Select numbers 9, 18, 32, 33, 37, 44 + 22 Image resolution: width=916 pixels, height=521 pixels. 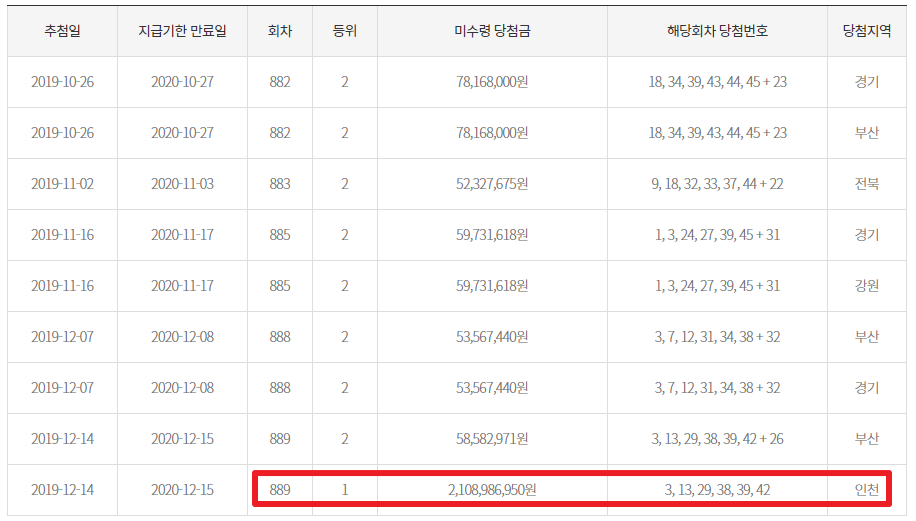717,184
